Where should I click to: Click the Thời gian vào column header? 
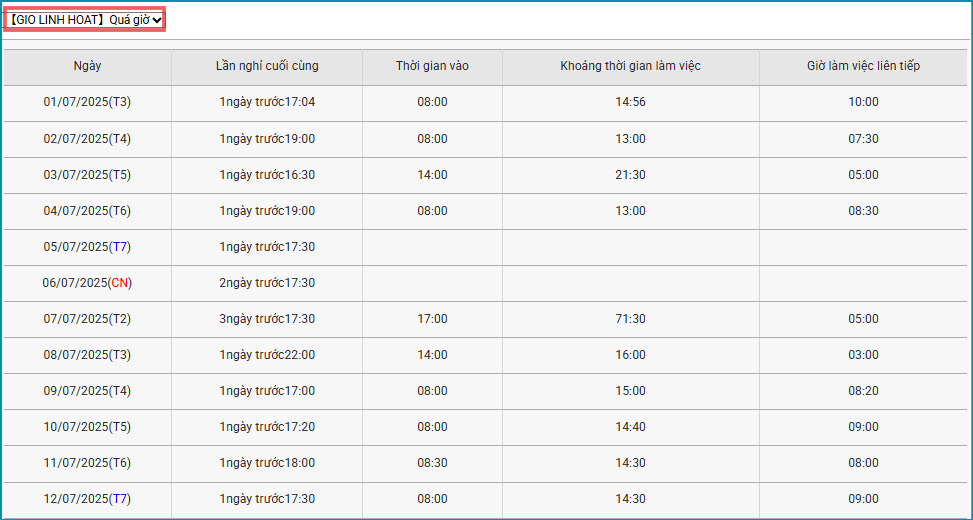[x=432, y=66]
